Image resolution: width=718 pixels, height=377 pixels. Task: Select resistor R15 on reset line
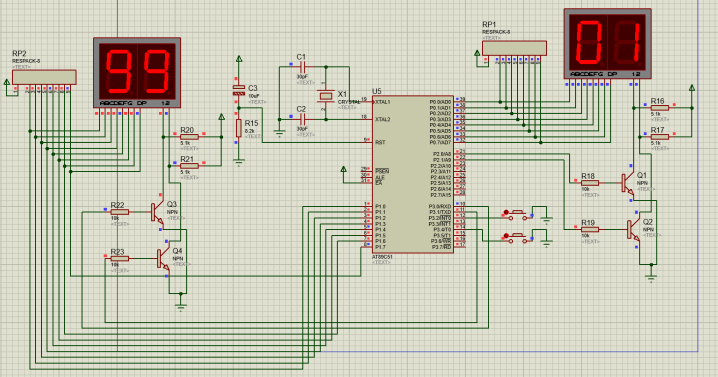[x=239, y=128]
